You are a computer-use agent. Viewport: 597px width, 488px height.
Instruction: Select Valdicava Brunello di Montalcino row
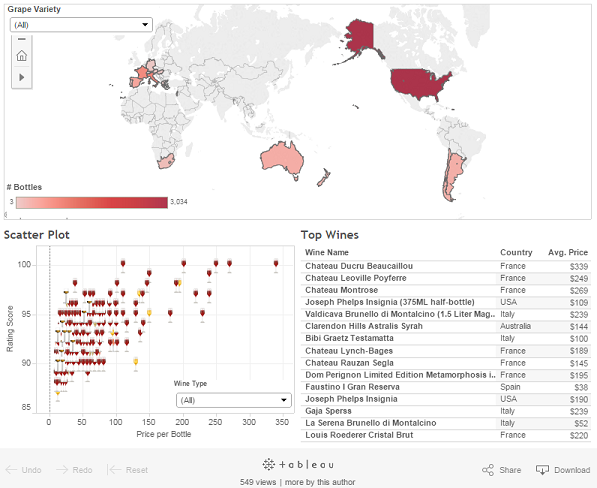[x=446, y=314]
